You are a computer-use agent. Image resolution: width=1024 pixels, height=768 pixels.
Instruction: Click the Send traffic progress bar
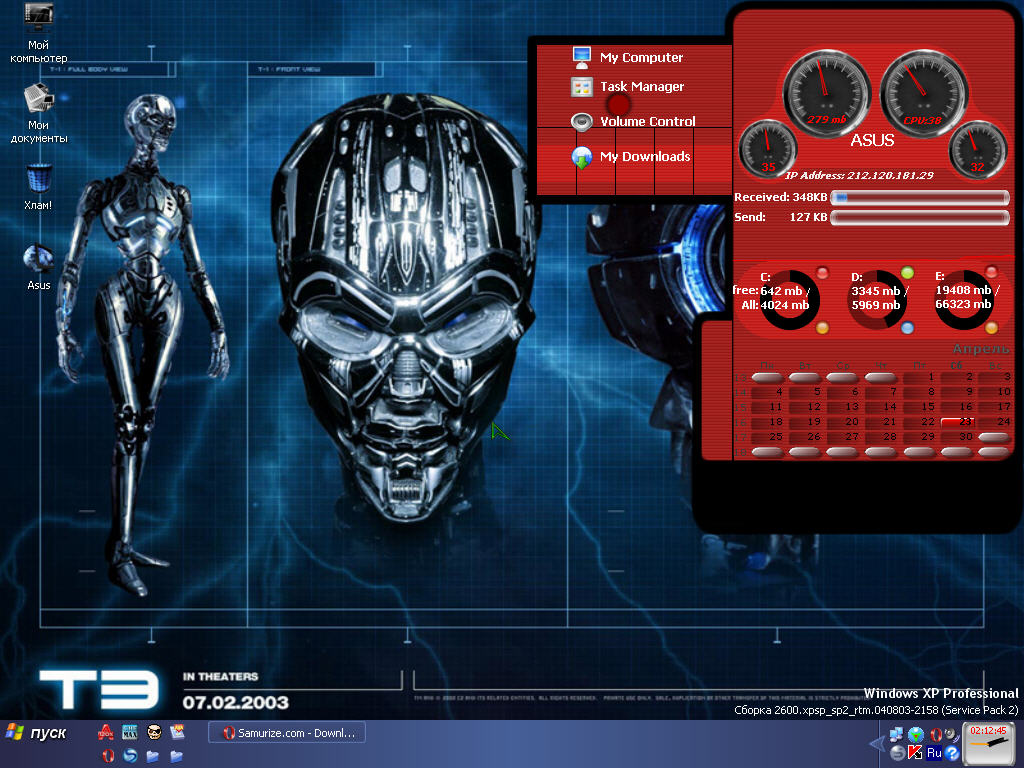(x=920, y=217)
